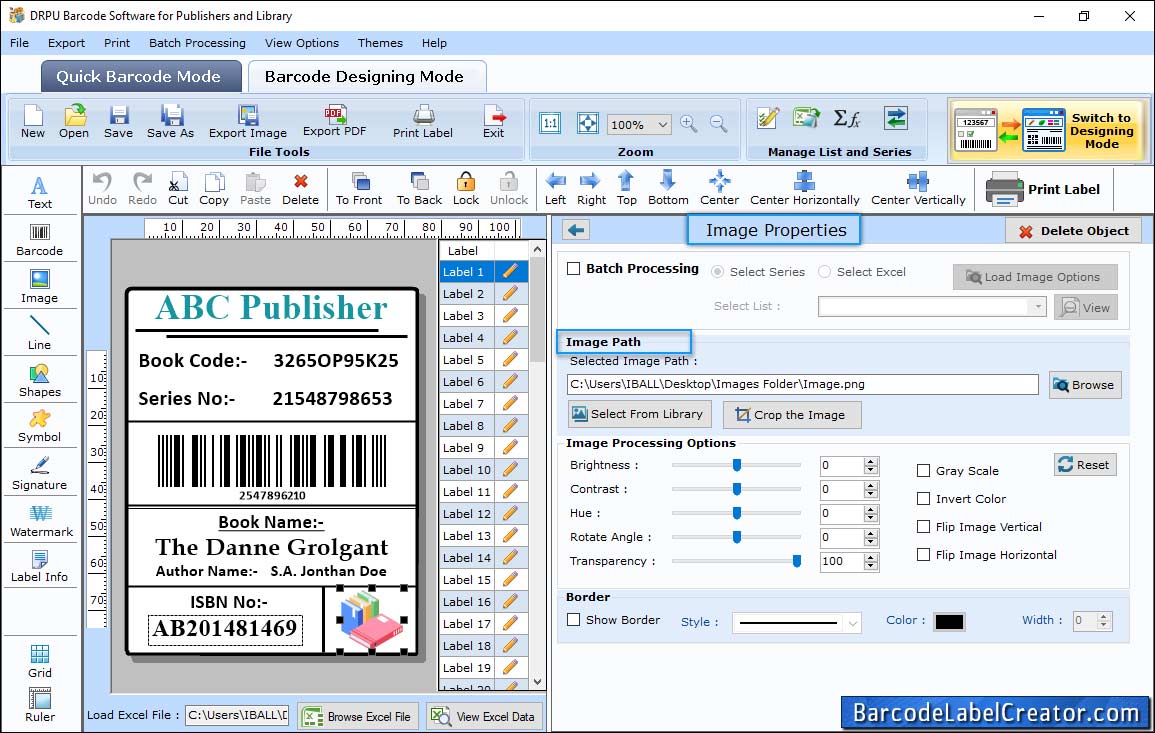
Task: Click the border Color black swatch
Action: (949, 622)
